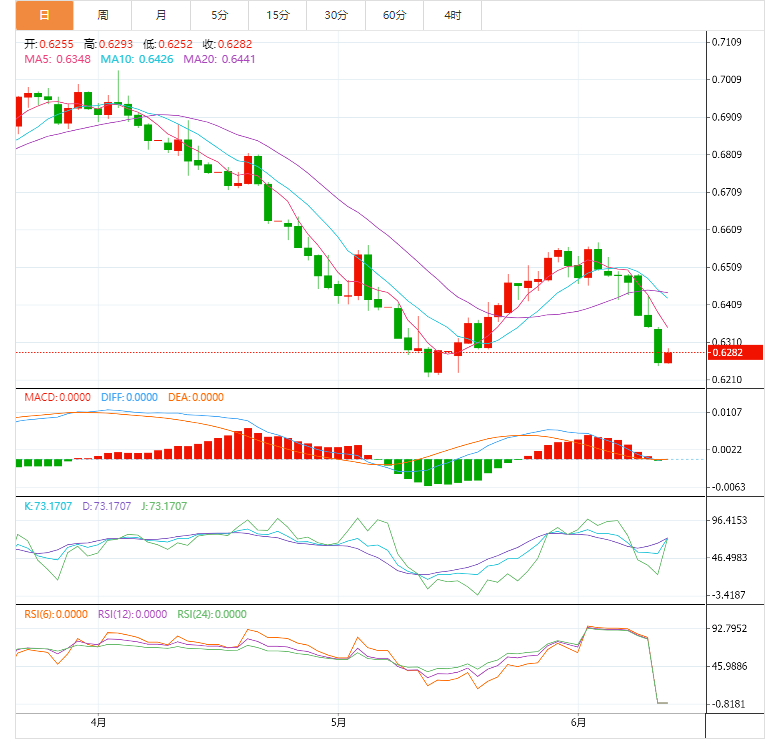Image resolution: width=773 pixels, height=749 pixels.
Task: Open the 60分 timeframe tab
Action: click(394, 15)
